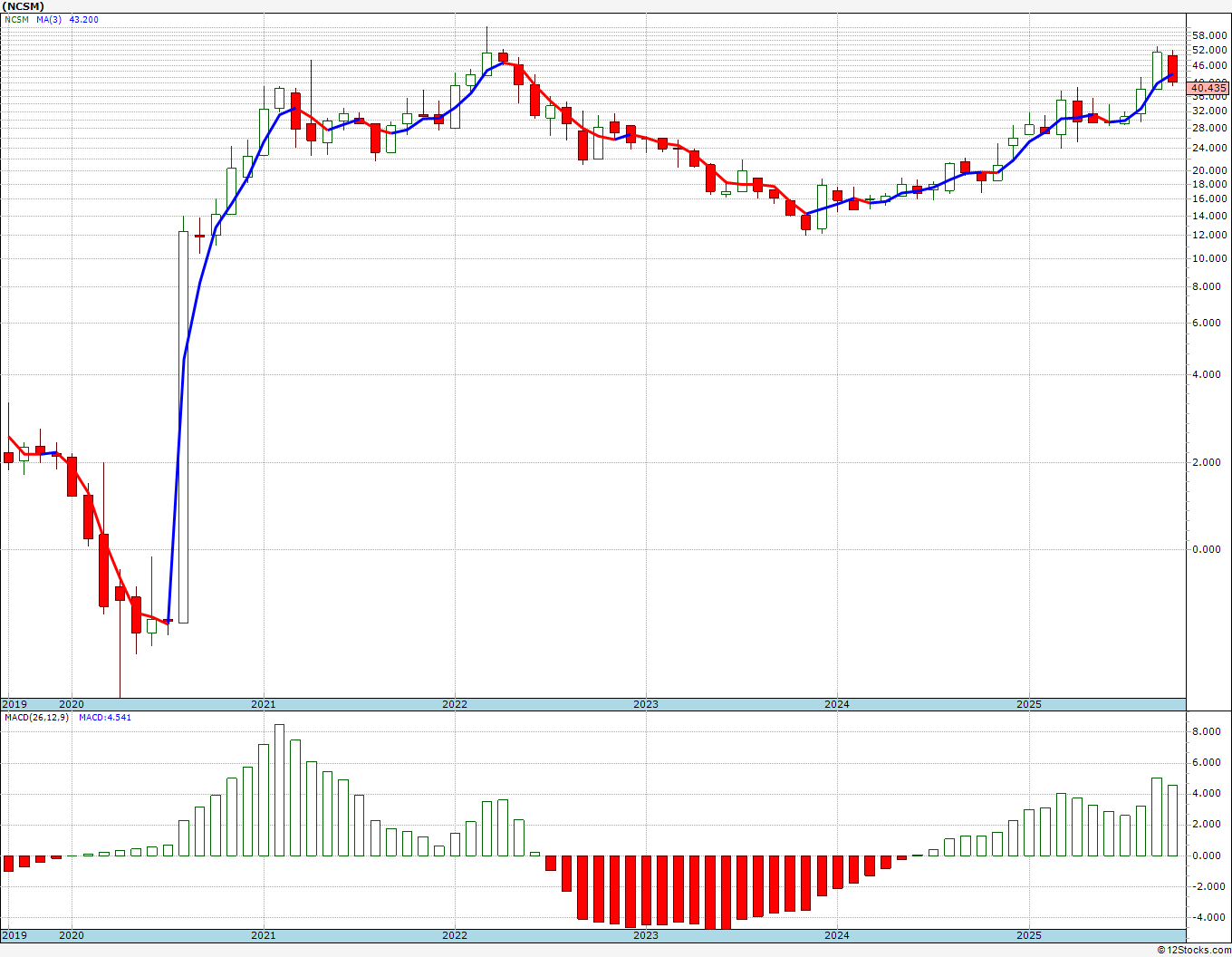Click the 32.000 price axis label
This screenshot has width=1232, height=957.
tap(1209, 111)
